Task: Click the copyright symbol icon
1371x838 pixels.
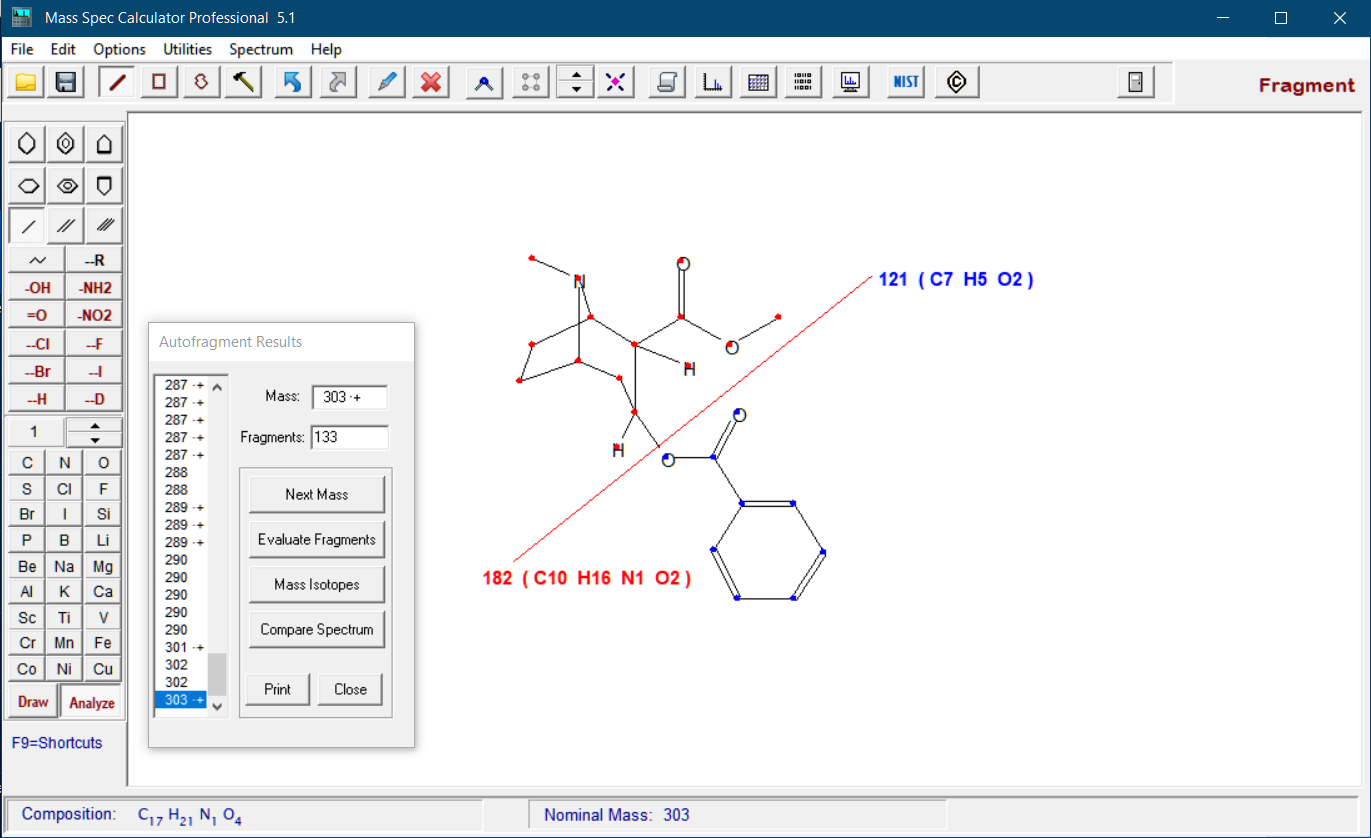Action: (x=957, y=82)
